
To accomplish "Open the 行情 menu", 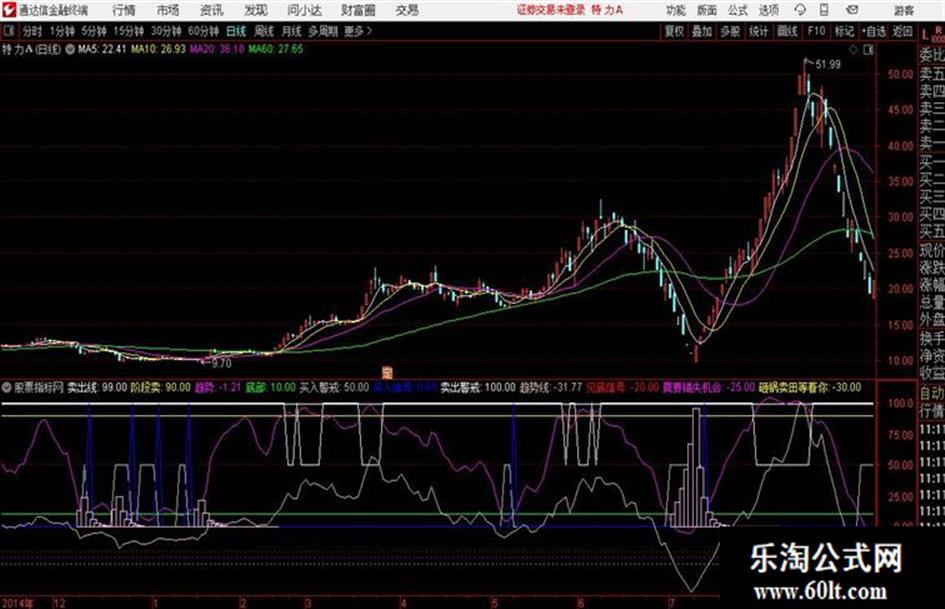I will pos(124,10).
